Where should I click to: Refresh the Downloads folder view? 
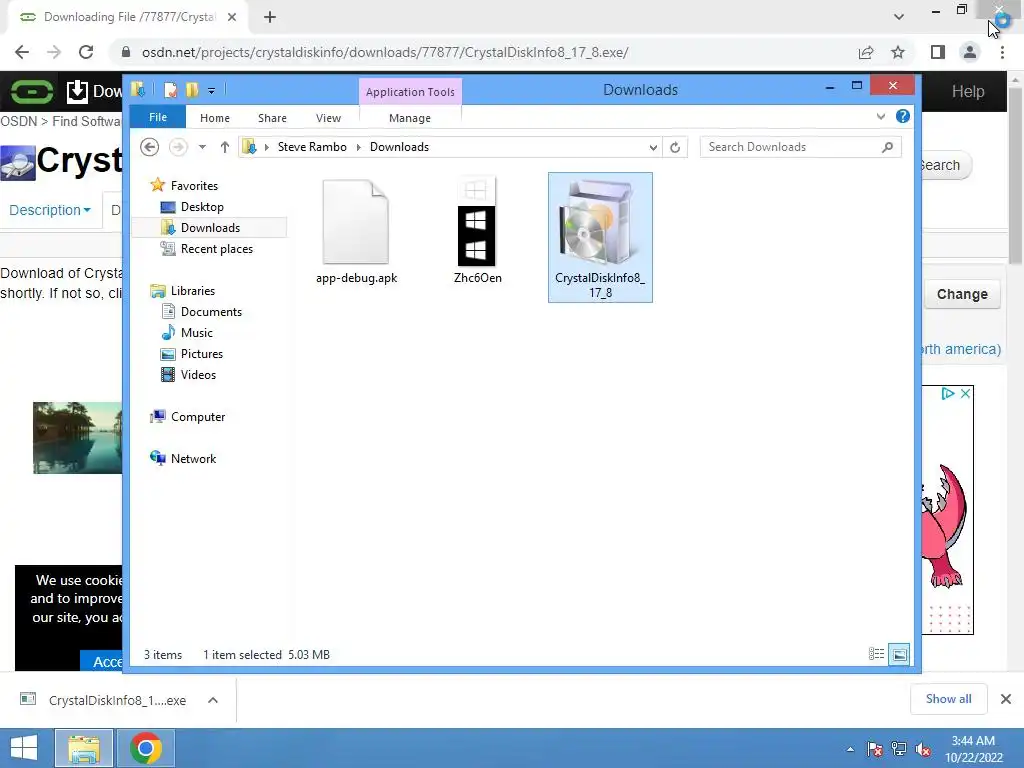[x=675, y=147]
